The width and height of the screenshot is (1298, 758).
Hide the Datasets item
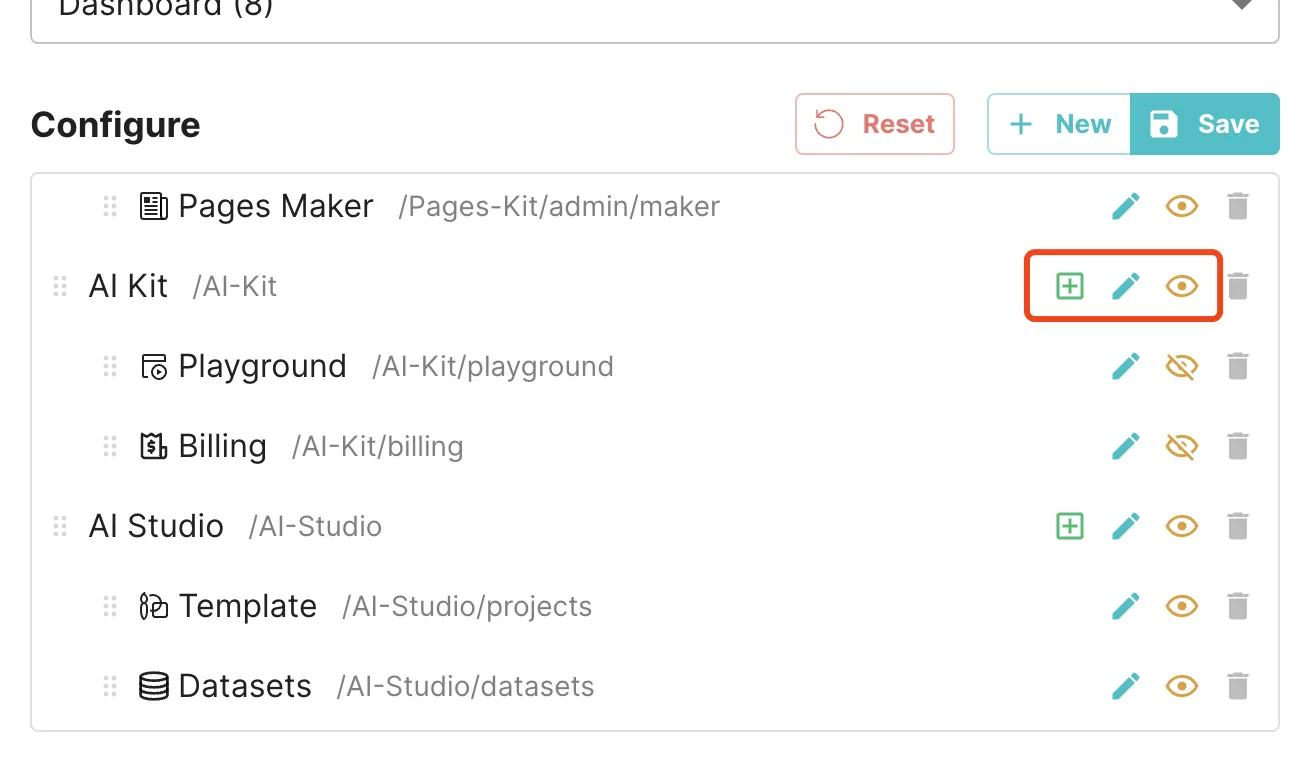[x=1182, y=687]
